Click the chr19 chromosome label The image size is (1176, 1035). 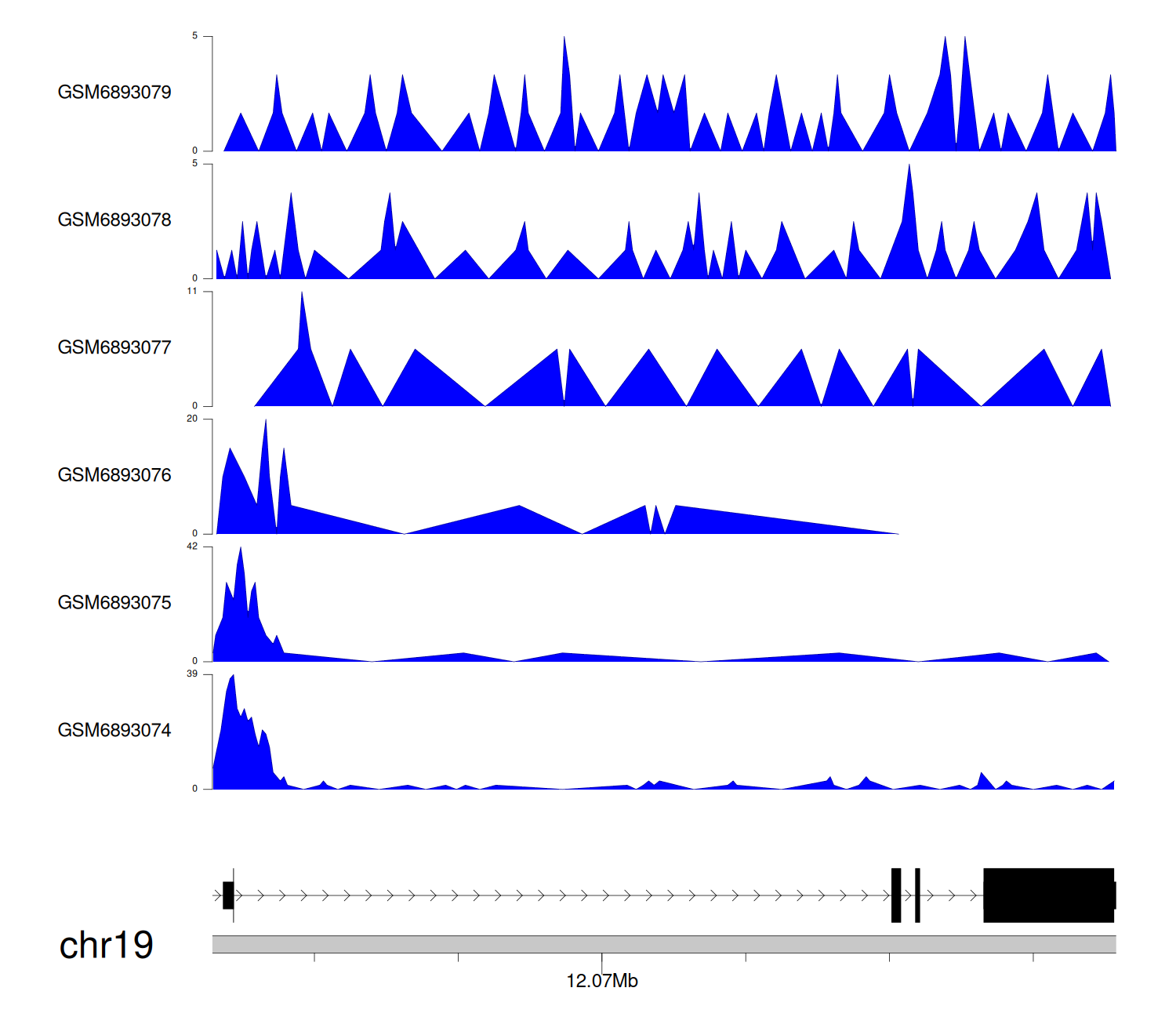tap(106, 946)
